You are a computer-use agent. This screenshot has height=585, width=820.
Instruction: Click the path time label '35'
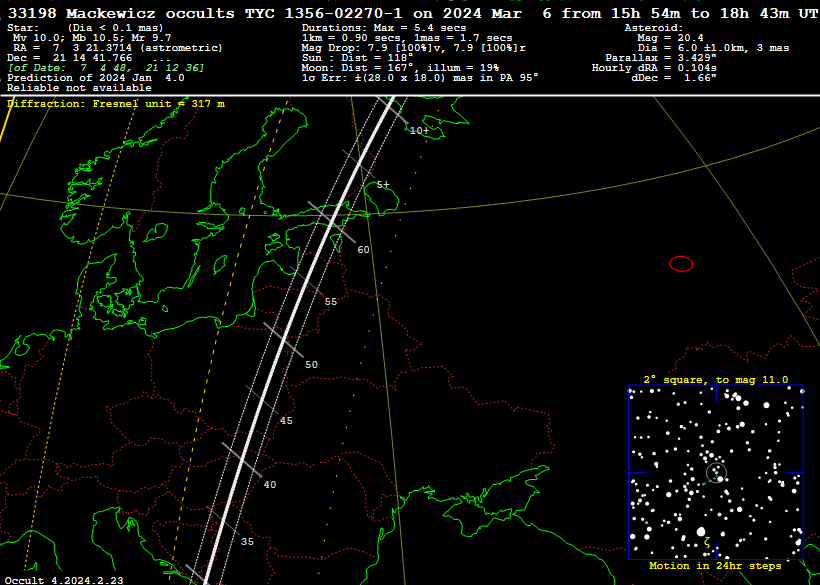[x=247, y=542]
